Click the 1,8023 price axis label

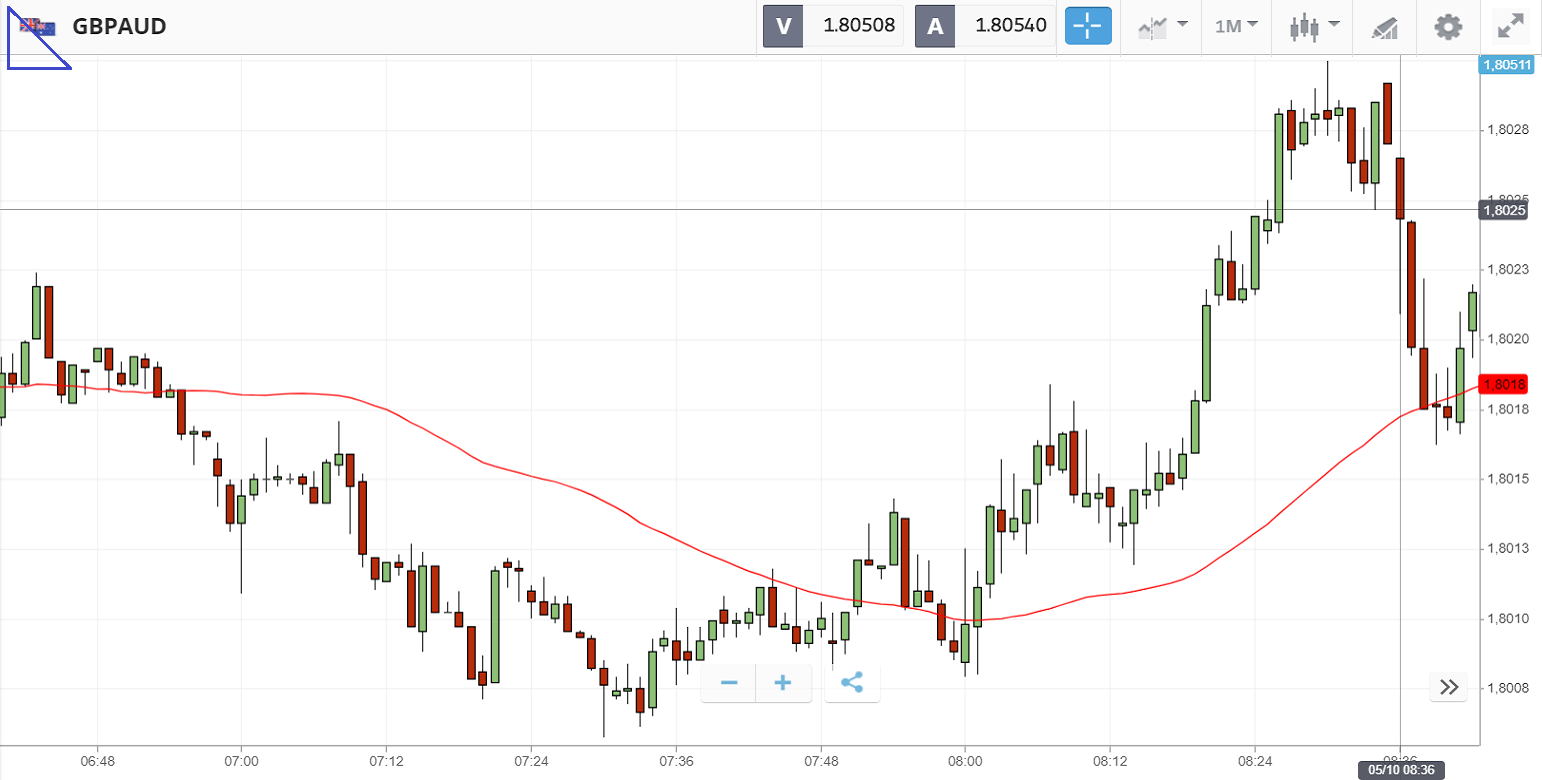point(1506,269)
